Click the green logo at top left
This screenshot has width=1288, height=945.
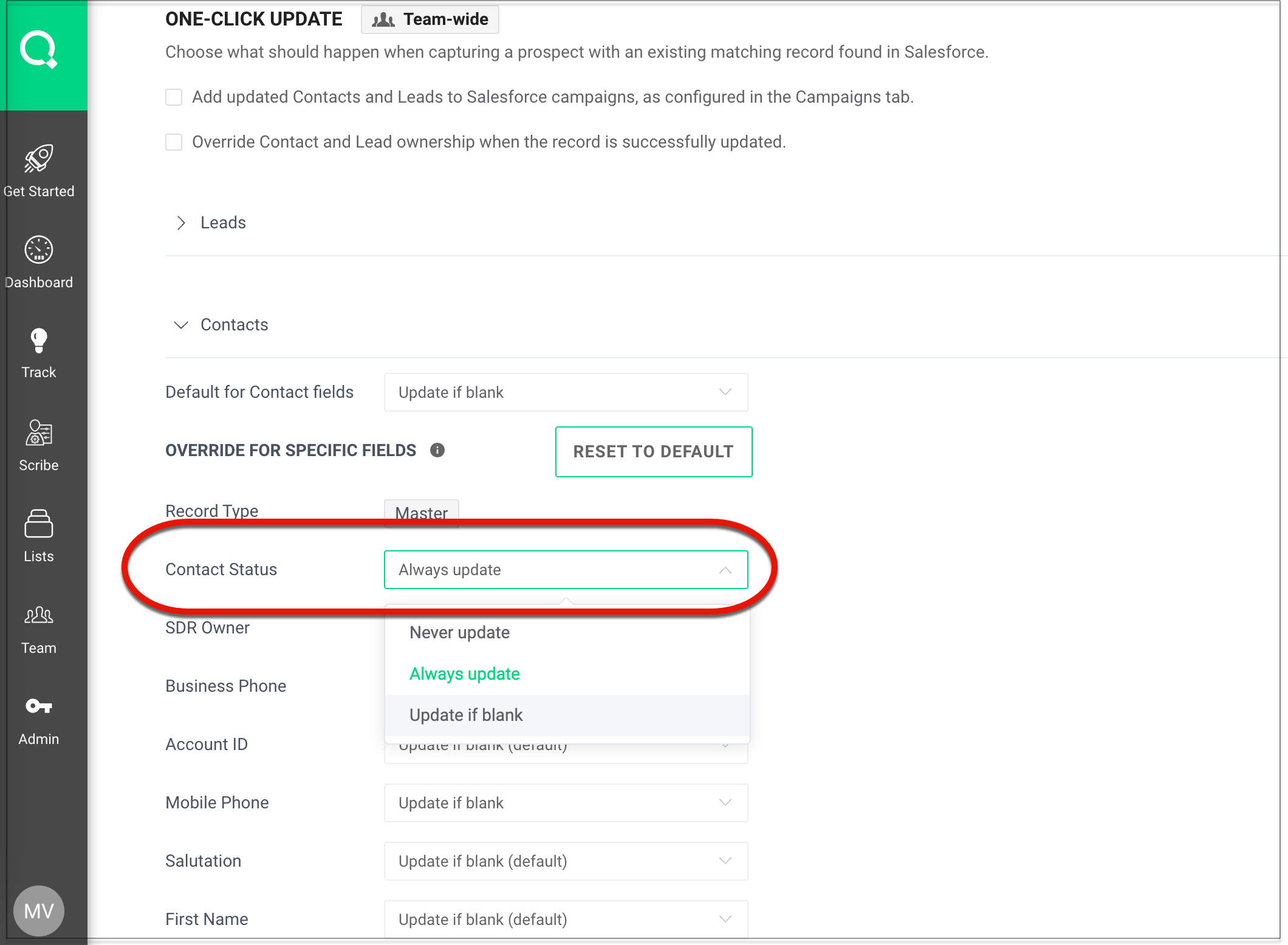pyautogui.click(x=38, y=49)
